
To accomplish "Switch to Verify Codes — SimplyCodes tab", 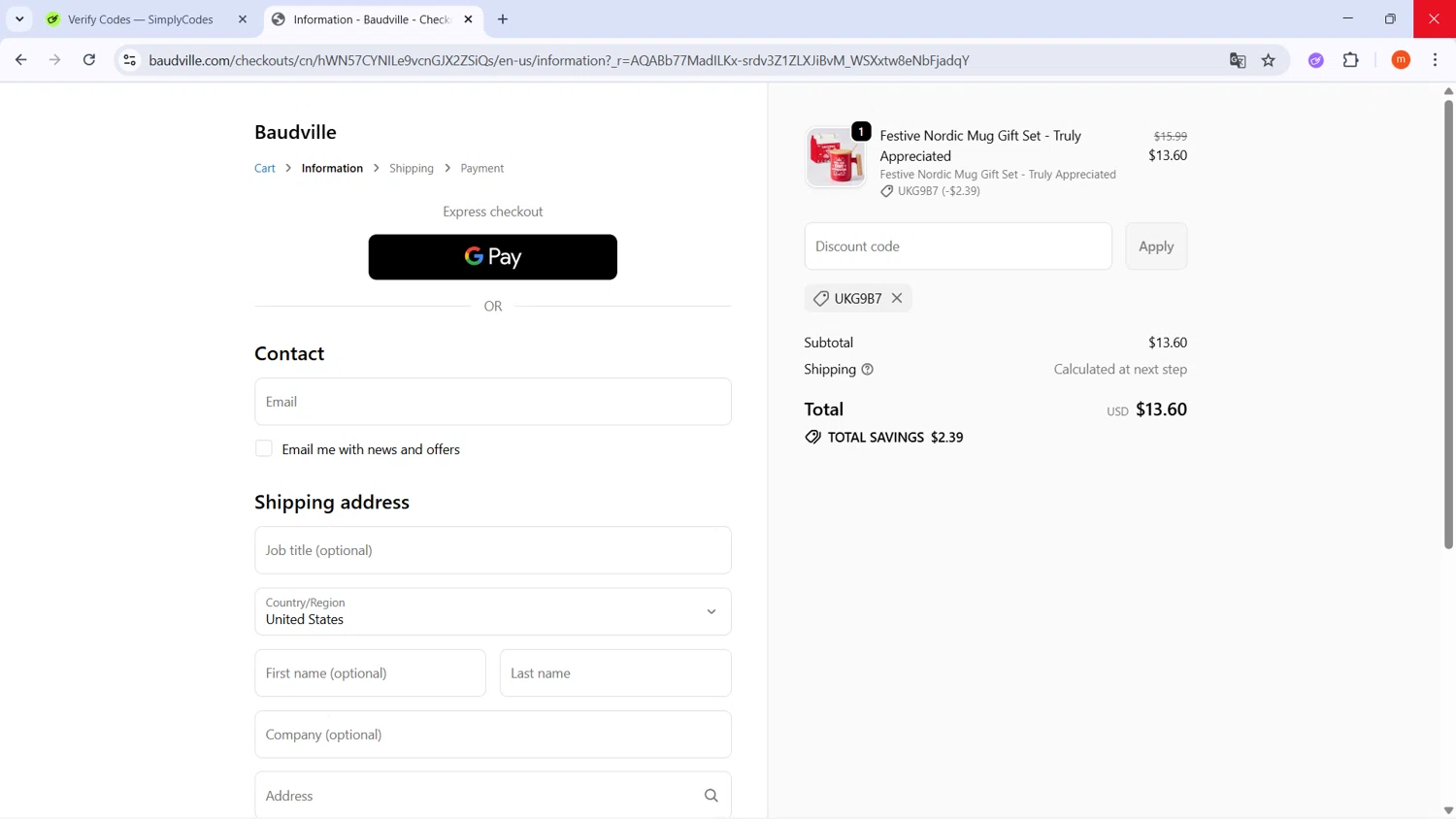I will [x=141, y=19].
